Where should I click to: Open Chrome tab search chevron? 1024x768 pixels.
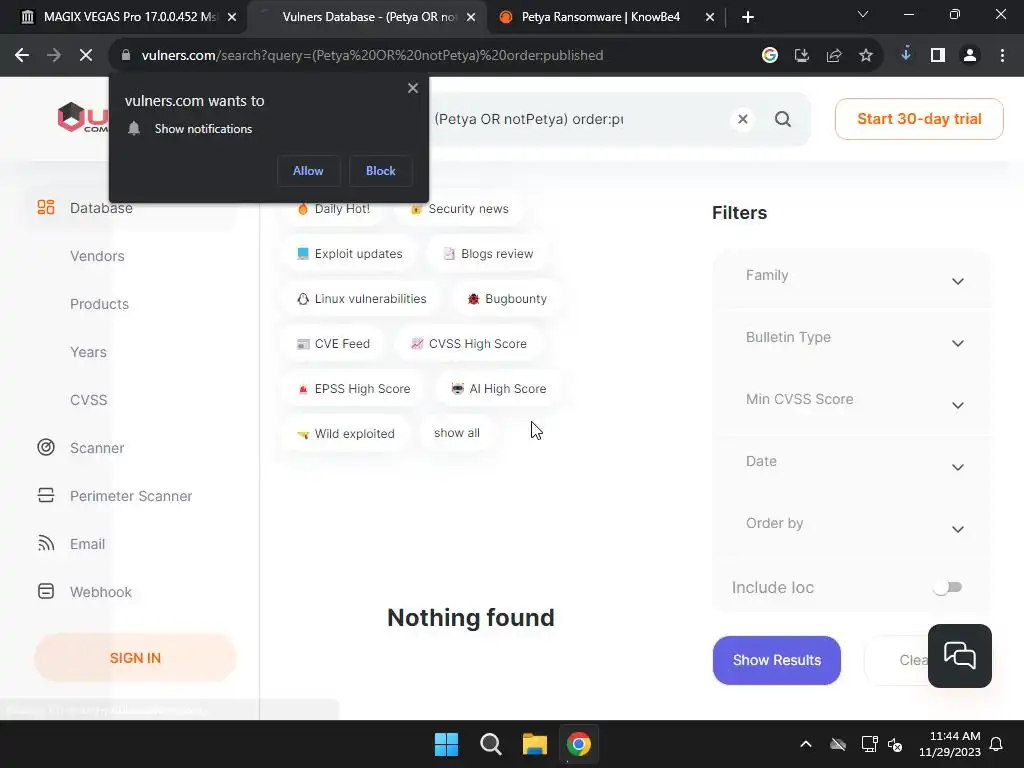(x=863, y=14)
